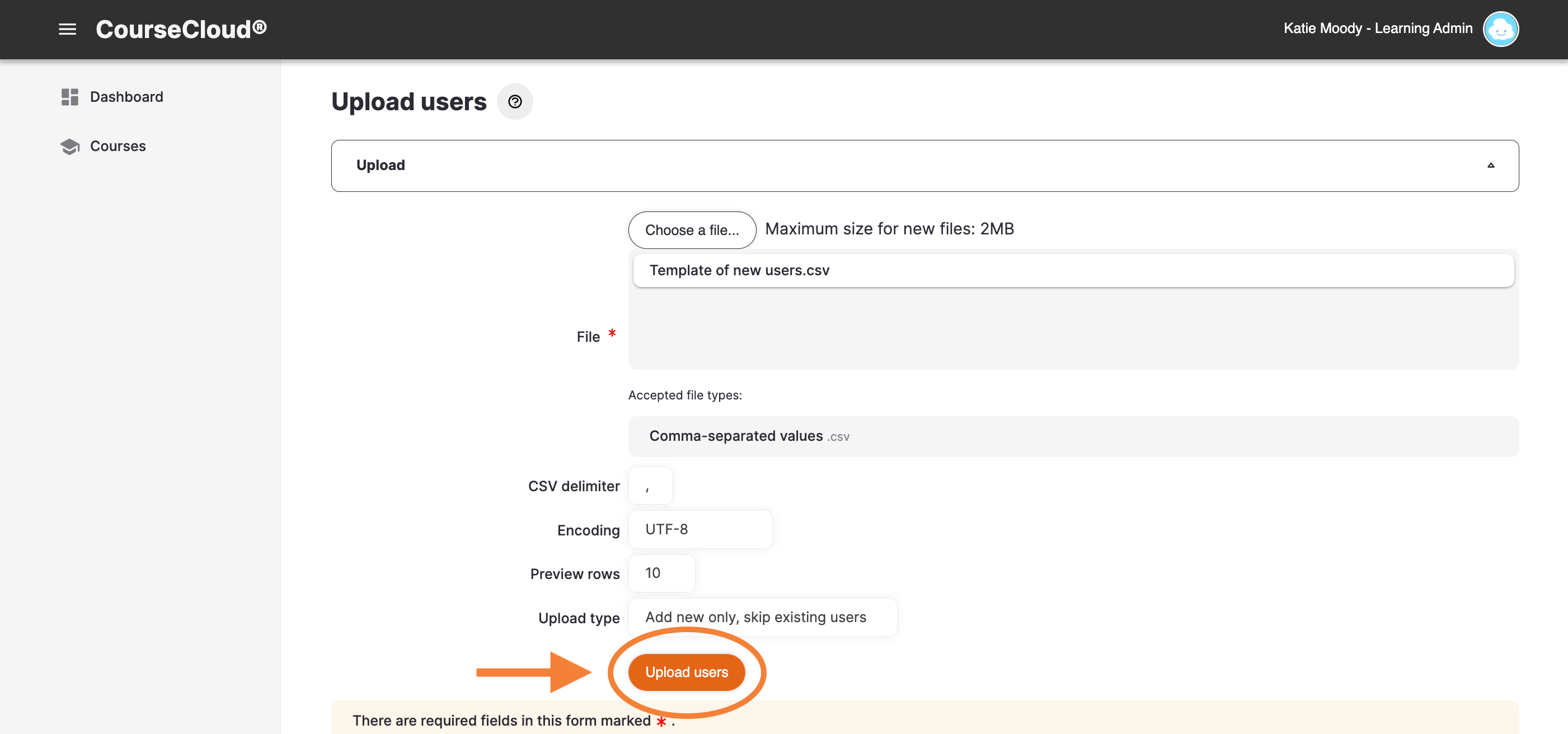Open the Upload type dropdown
The image size is (1568, 734).
[x=762, y=617]
